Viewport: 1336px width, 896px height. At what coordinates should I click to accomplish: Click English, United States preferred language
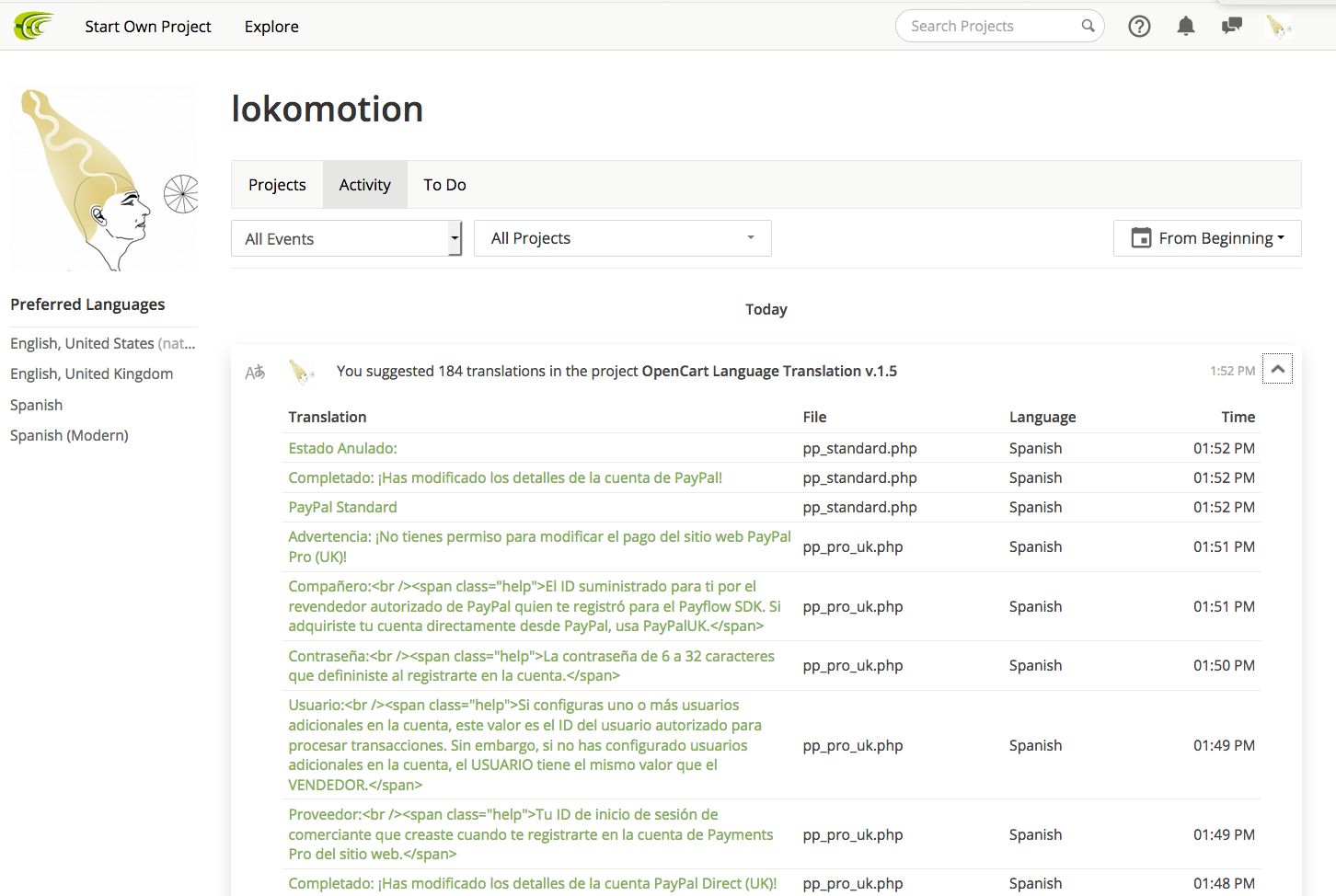[x=103, y=343]
